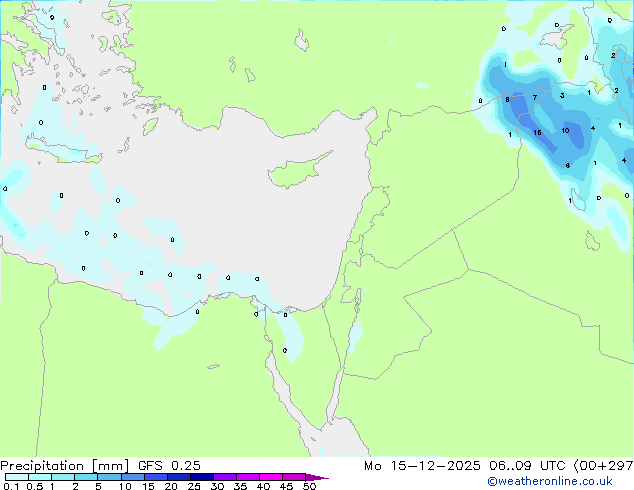Select the 'Precipitation [mm]' title text
This screenshot has height=490, width=634.
[65, 466]
